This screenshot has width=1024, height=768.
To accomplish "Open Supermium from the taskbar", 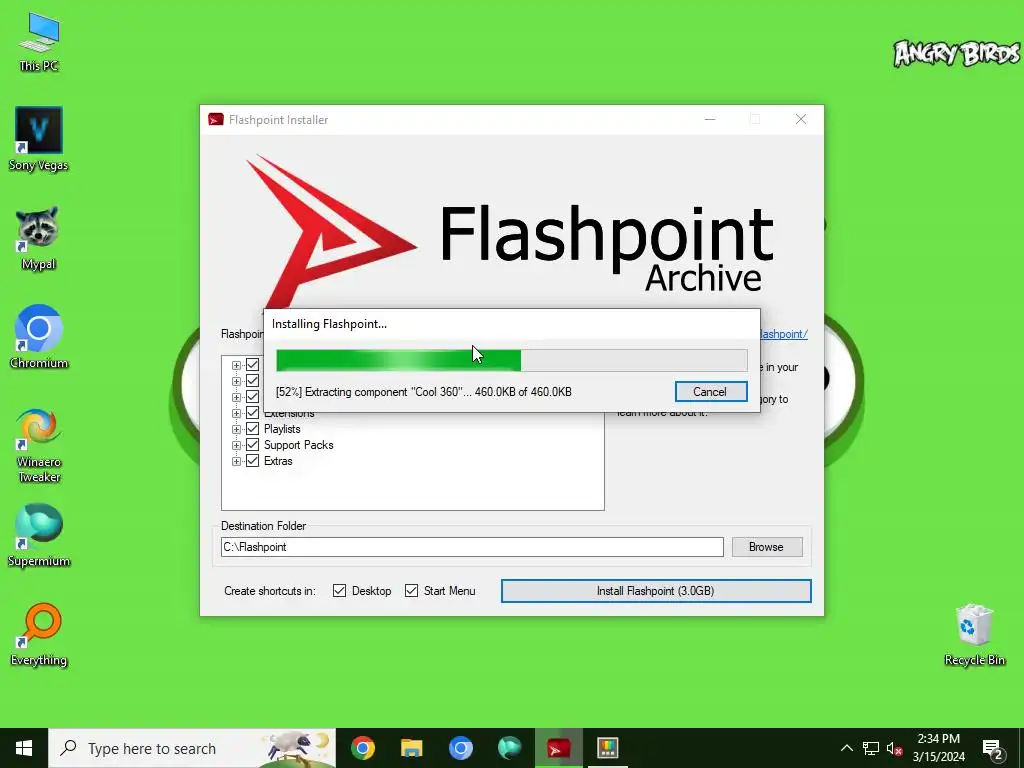I will [x=509, y=748].
